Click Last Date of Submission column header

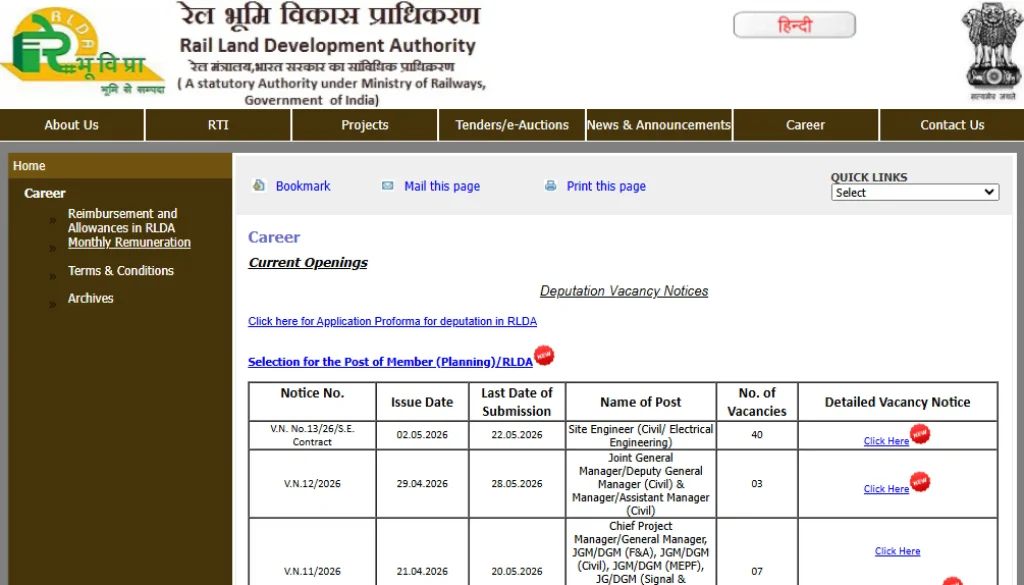[517, 402]
